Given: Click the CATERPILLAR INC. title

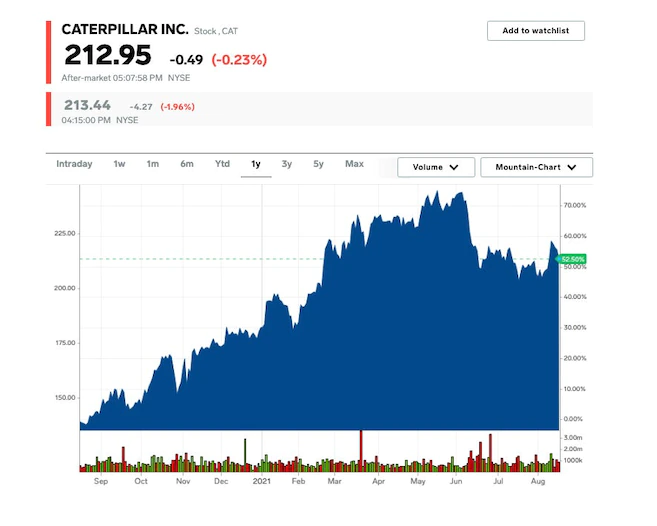Looking at the screenshot, I should pos(125,29).
